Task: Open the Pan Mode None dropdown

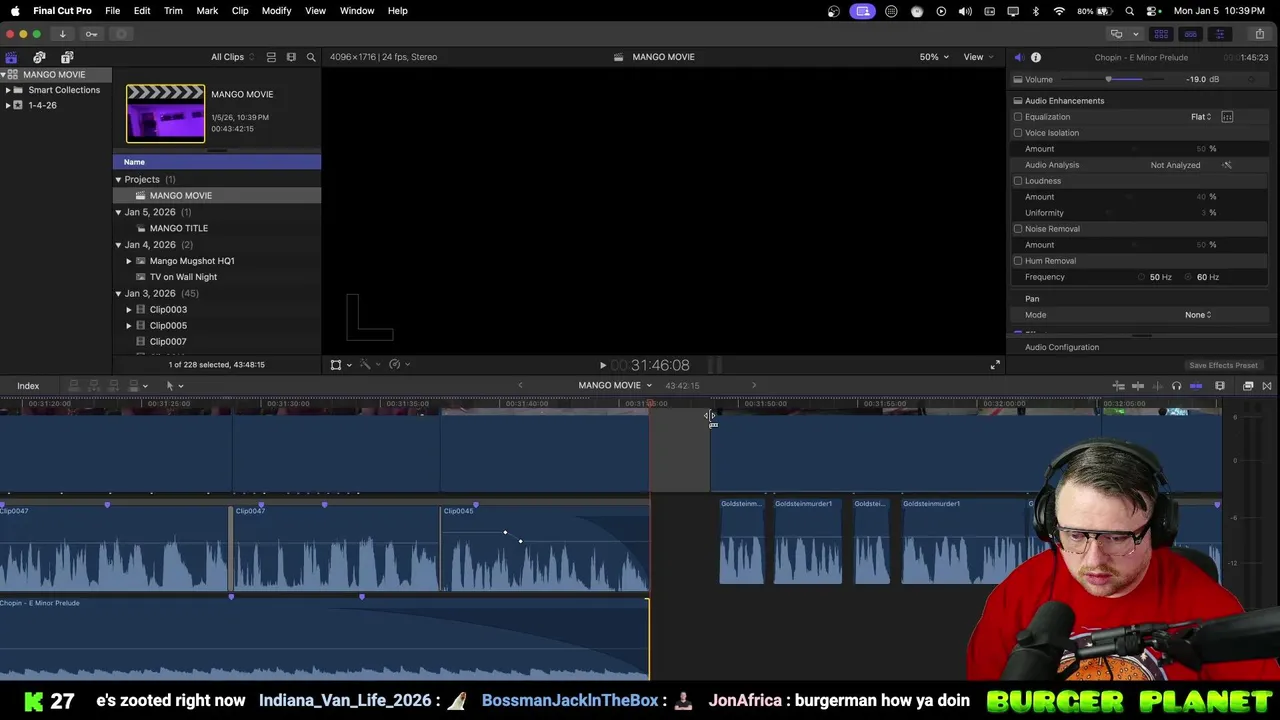Action: pyautogui.click(x=1198, y=315)
